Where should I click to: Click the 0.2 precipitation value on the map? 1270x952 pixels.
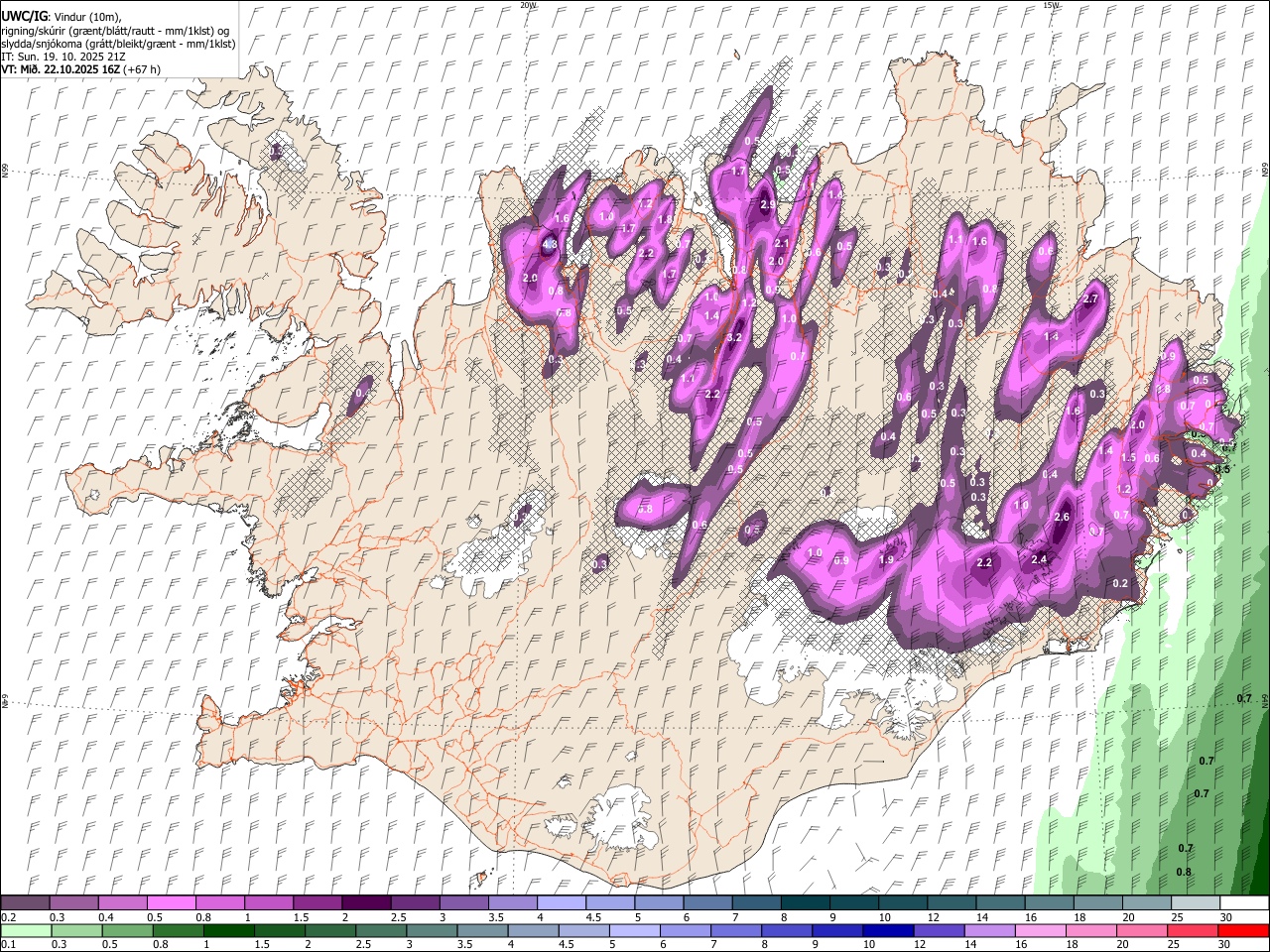(1121, 583)
